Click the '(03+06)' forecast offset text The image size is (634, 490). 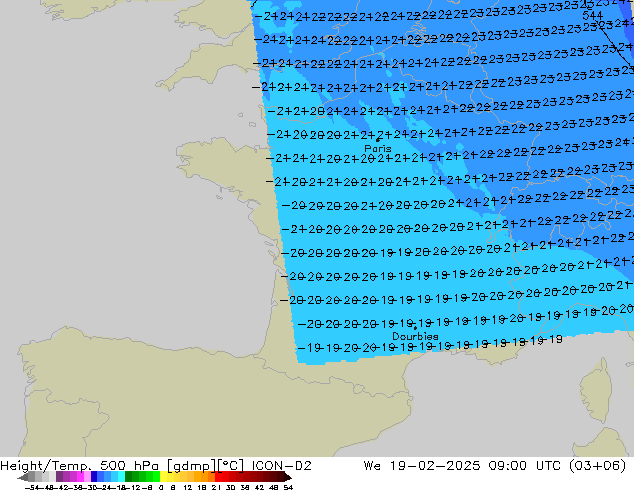point(597,466)
